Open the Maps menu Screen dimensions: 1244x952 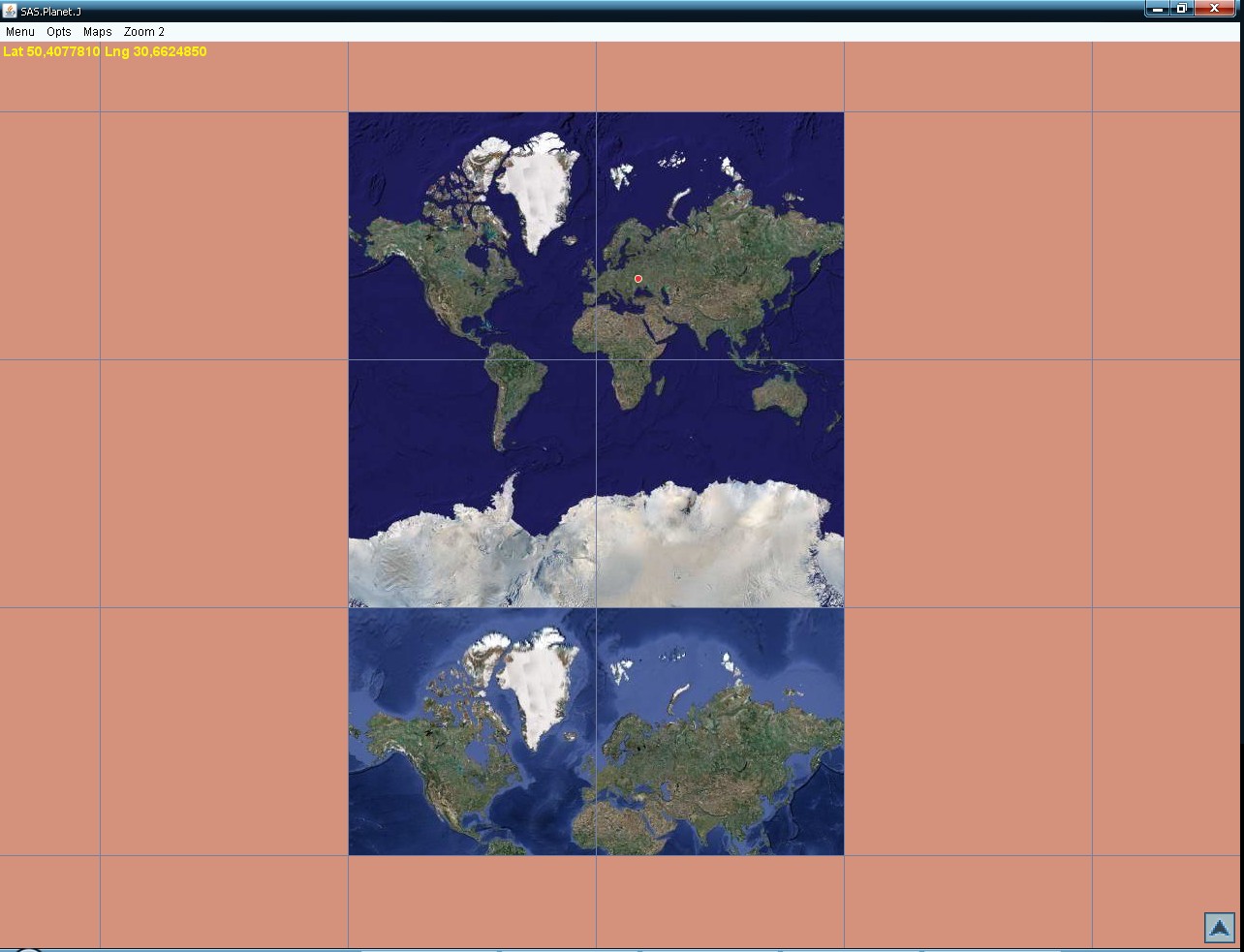pos(98,32)
